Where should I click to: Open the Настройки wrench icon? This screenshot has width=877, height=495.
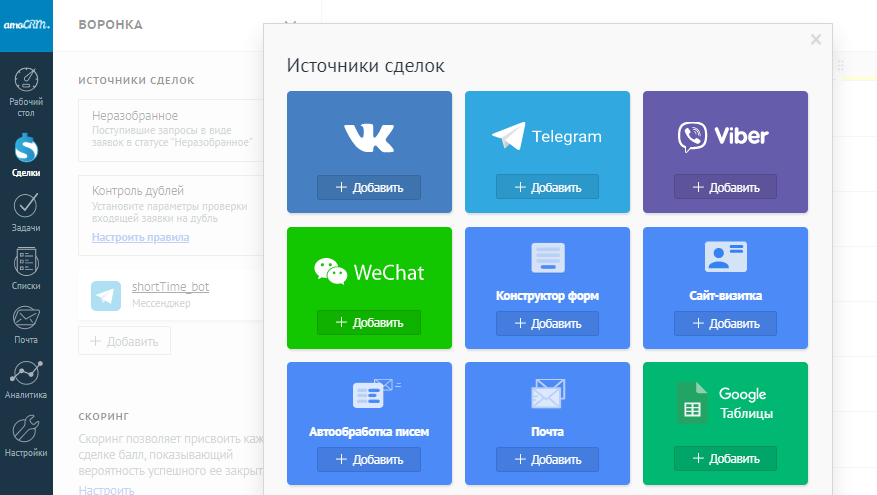(26, 431)
